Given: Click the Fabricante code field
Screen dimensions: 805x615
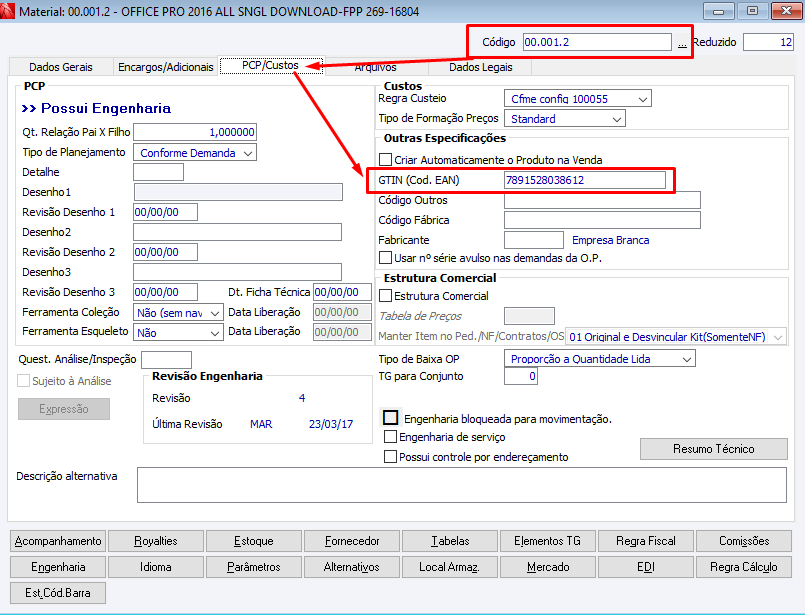Looking at the screenshot, I should coord(534,240).
